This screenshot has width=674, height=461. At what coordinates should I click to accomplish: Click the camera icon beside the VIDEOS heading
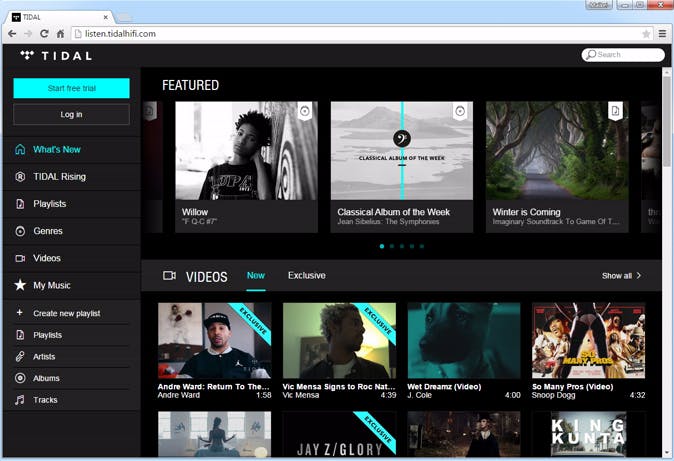coord(169,275)
